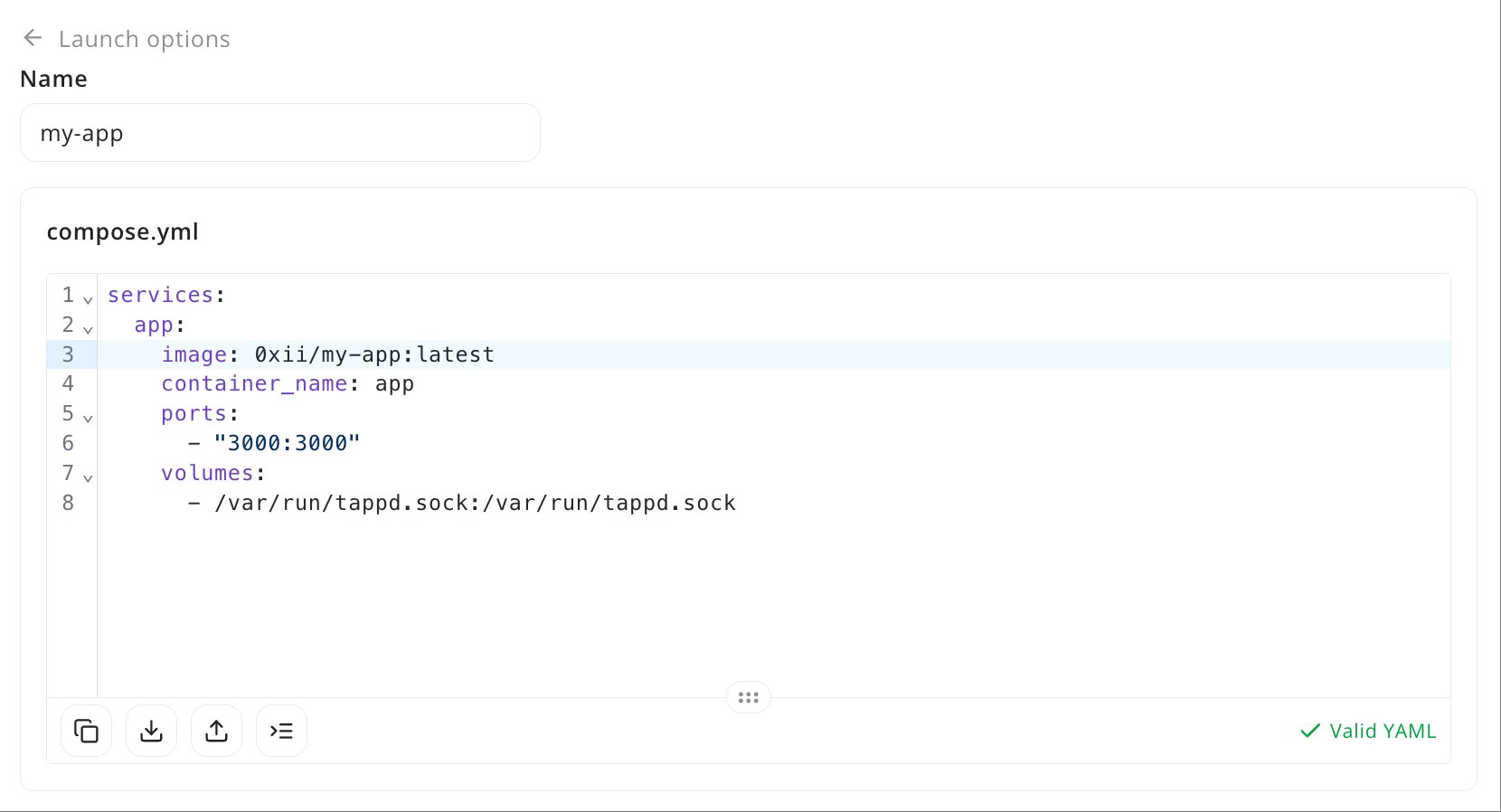Click the Valid YAML status indicator
This screenshot has width=1501, height=812.
(1367, 731)
